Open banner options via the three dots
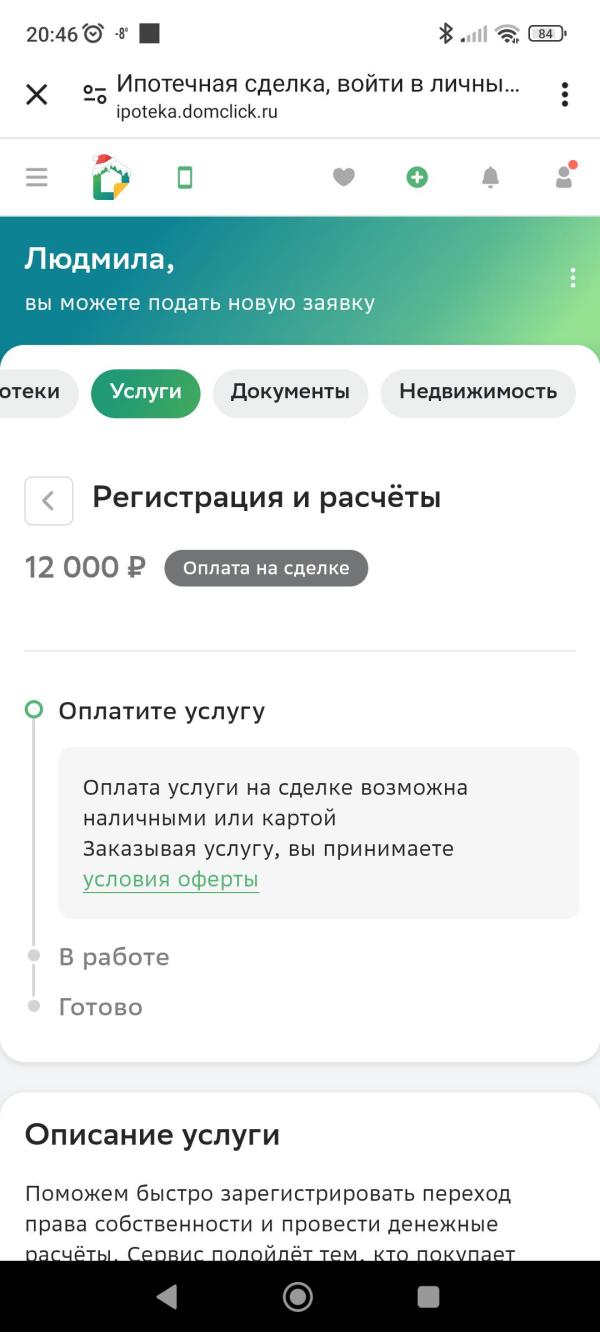Screen dimensions: 600x1332 [x=572, y=279]
